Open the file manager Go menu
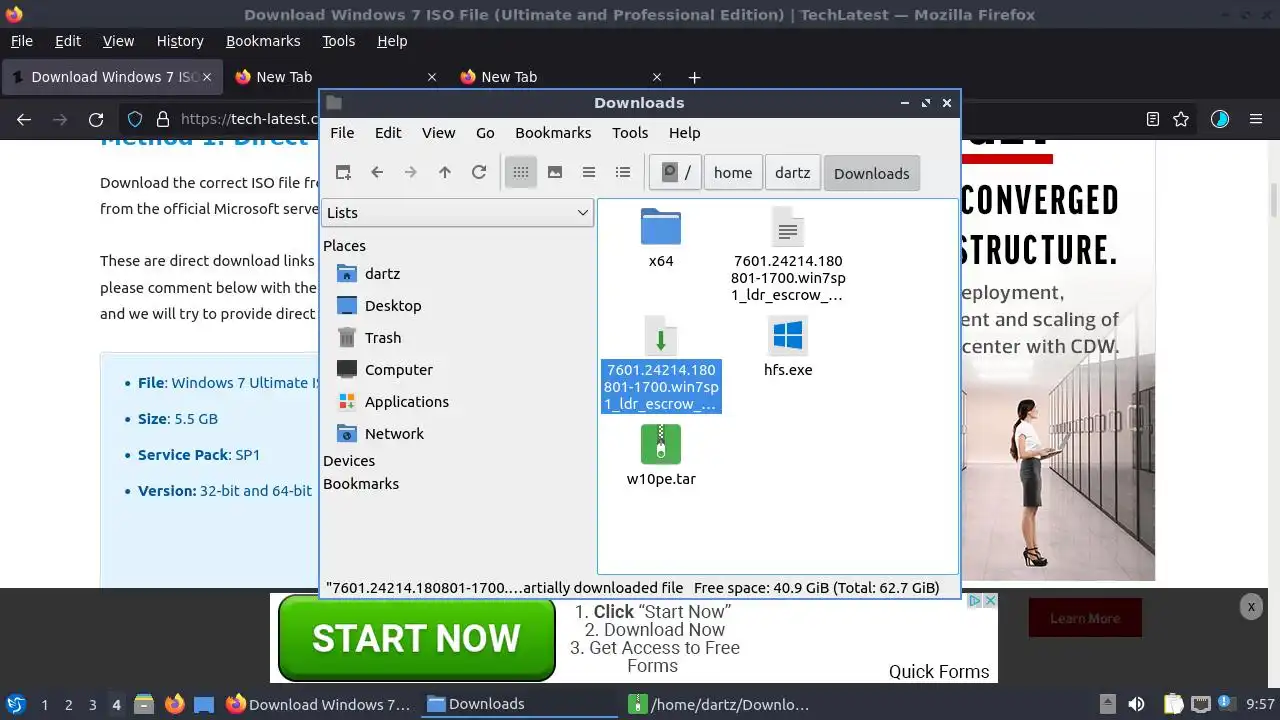The height and width of the screenshot is (720, 1280). pos(485,132)
